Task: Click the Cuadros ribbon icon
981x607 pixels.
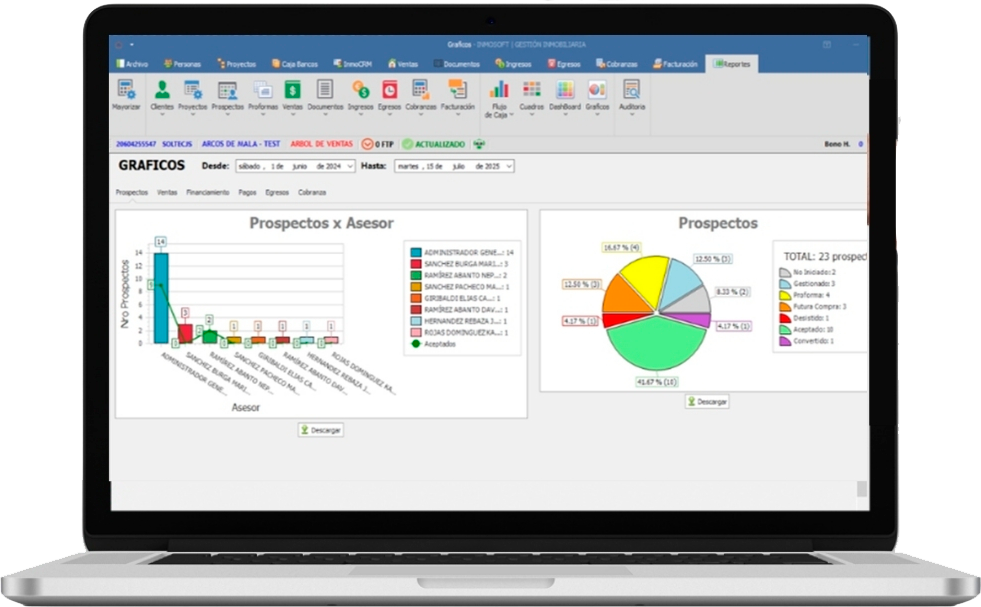Action: tap(532, 90)
